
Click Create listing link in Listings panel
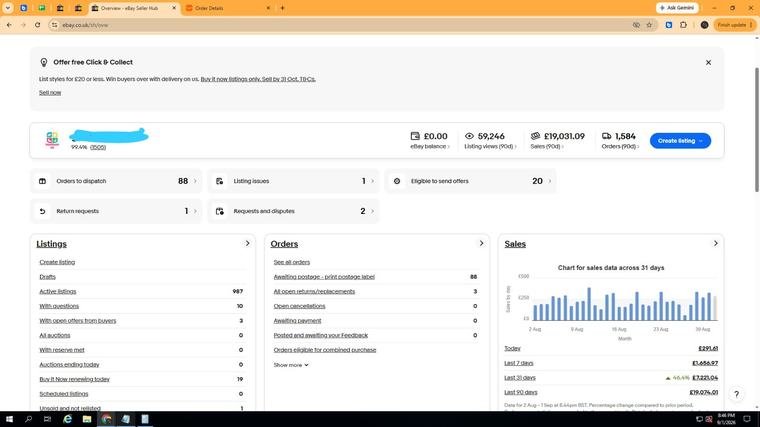pyautogui.click(x=57, y=262)
